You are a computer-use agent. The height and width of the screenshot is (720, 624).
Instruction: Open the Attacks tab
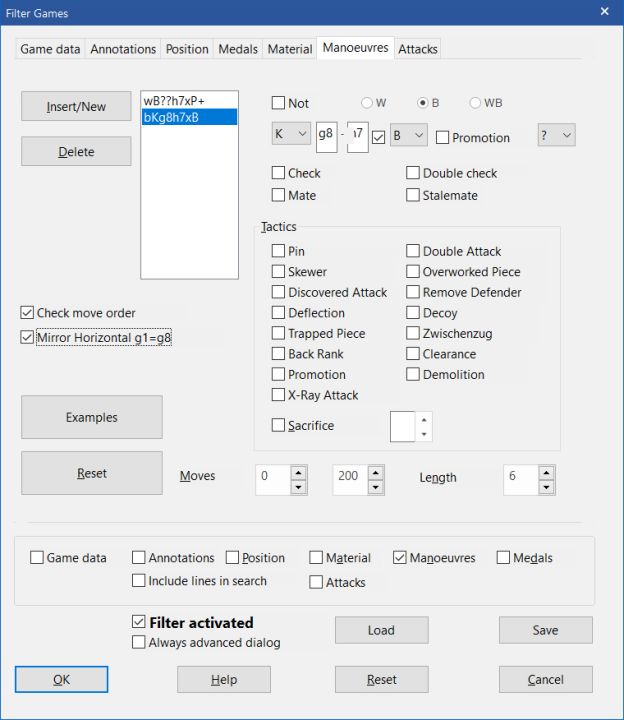[x=418, y=49]
